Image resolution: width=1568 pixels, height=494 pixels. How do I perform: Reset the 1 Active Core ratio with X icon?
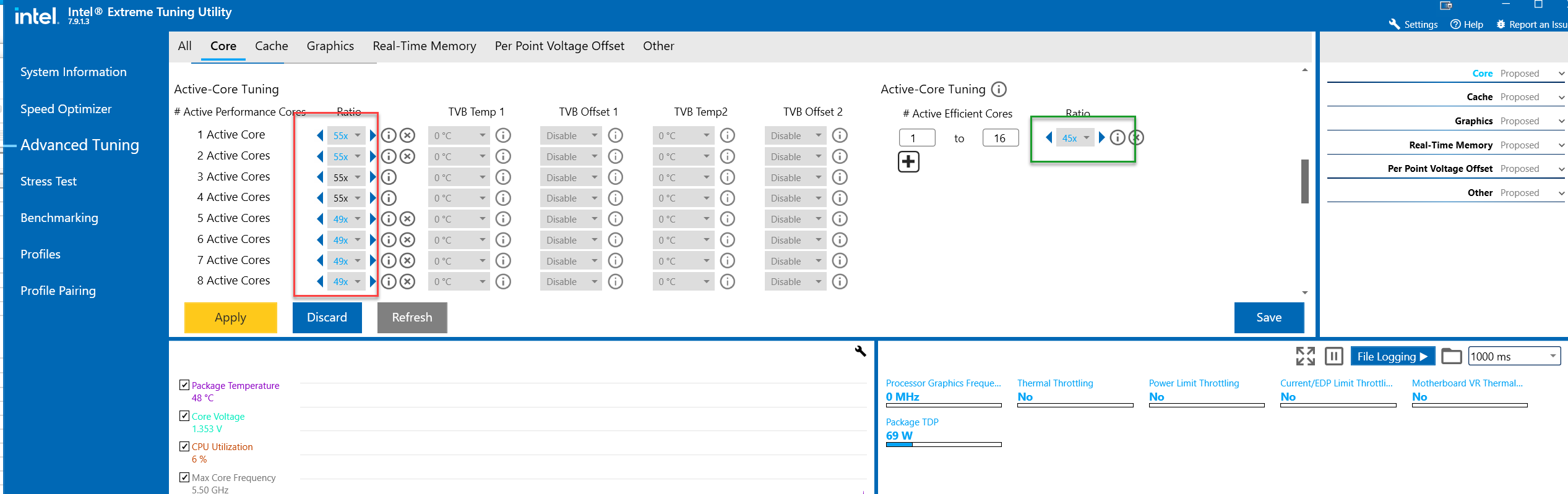[x=407, y=135]
